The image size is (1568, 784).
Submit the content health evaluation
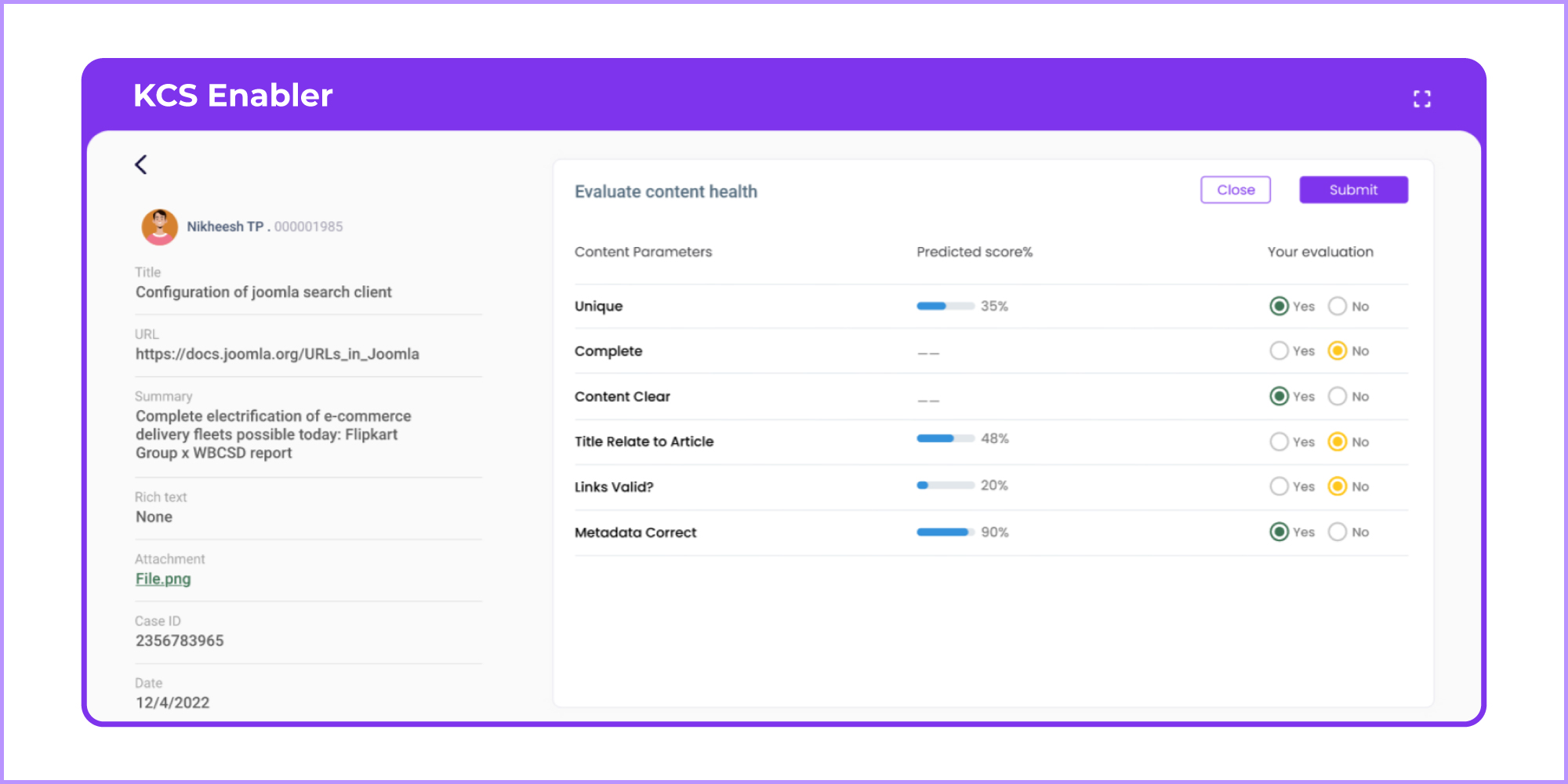[1353, 190]
